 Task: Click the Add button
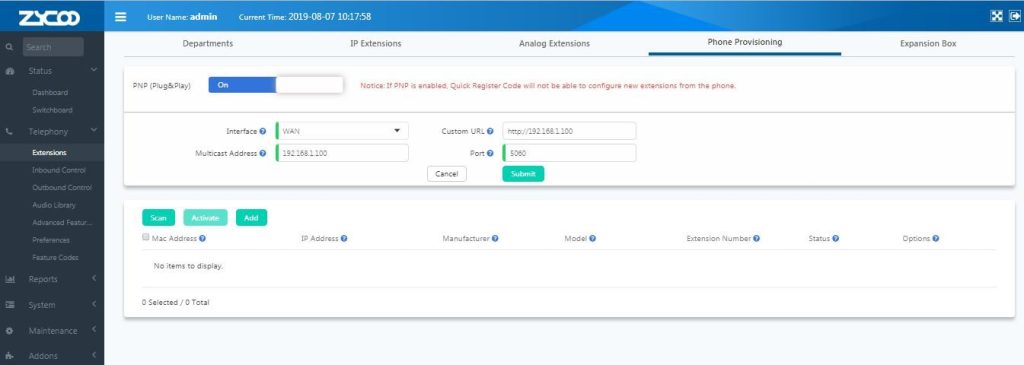coord(251,218)
